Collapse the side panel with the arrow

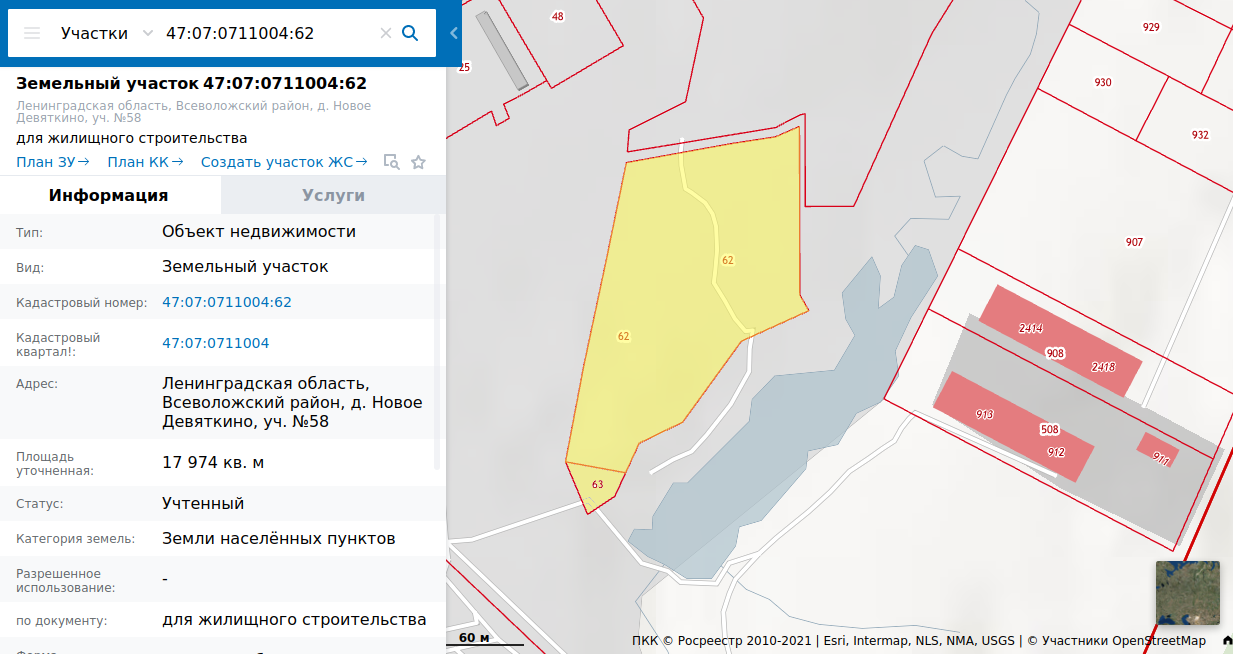(x=454, y=33)
